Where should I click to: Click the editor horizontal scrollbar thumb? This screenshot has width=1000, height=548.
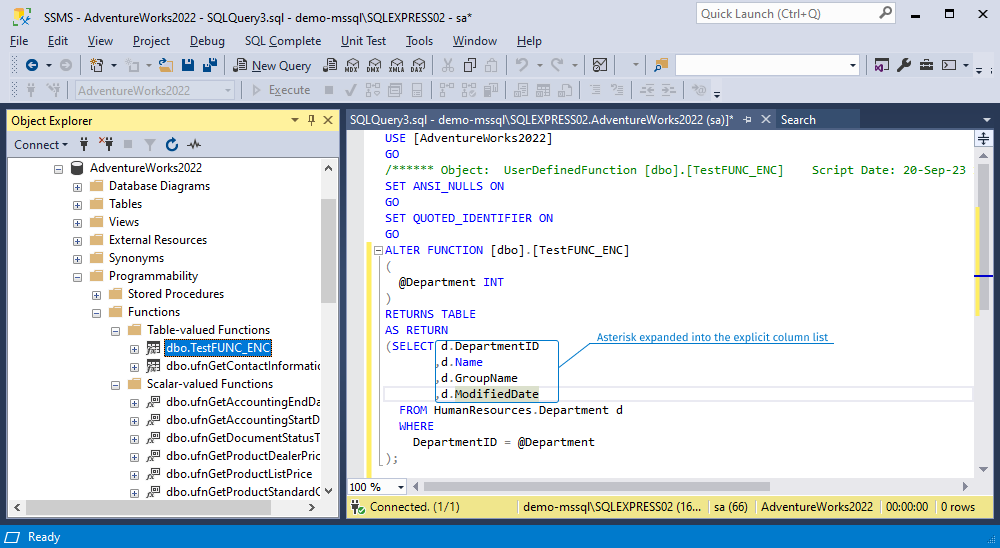[x=596, y=487]
